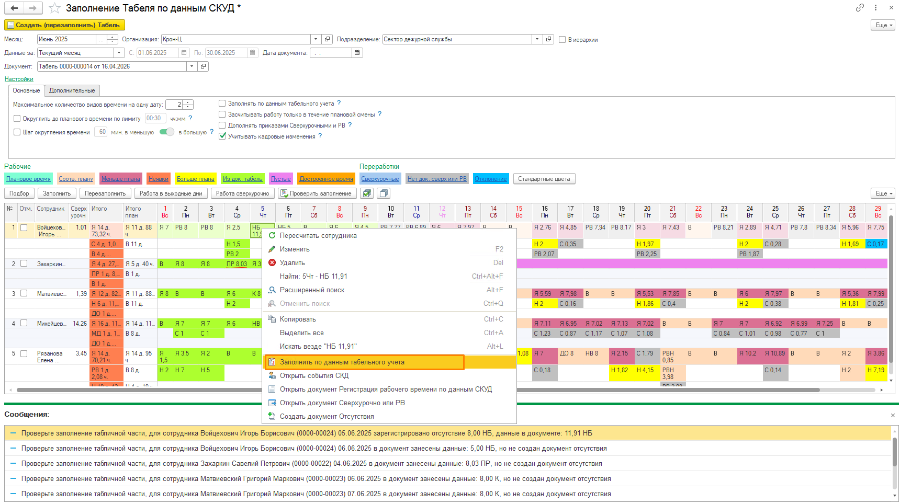The image size is (900, 504).
Task: Open Регистрация рабочего времени по данным СКУД document
Action: [389, 389]
